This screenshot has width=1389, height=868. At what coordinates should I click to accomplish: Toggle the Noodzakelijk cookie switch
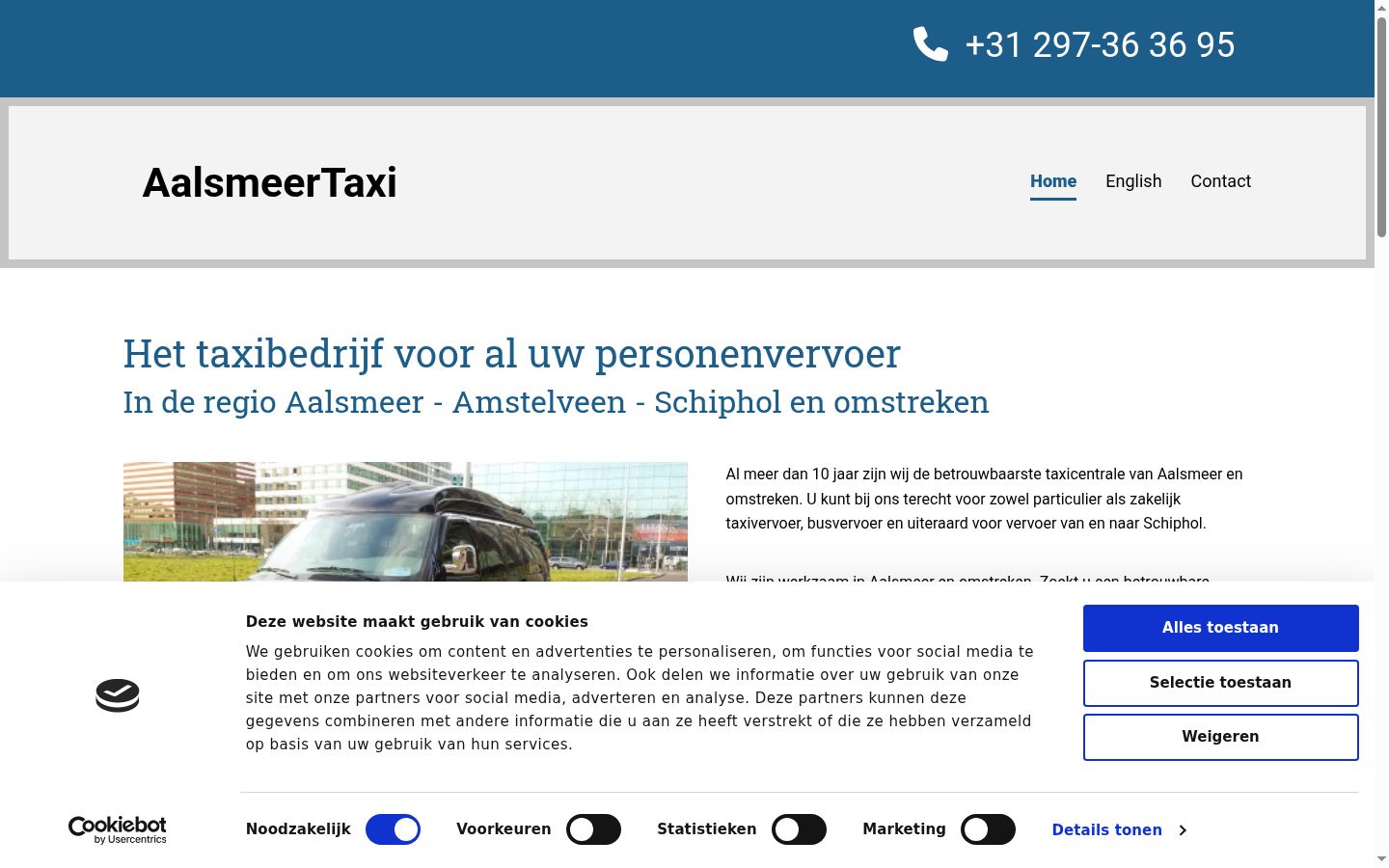click(x=393, y=829)
